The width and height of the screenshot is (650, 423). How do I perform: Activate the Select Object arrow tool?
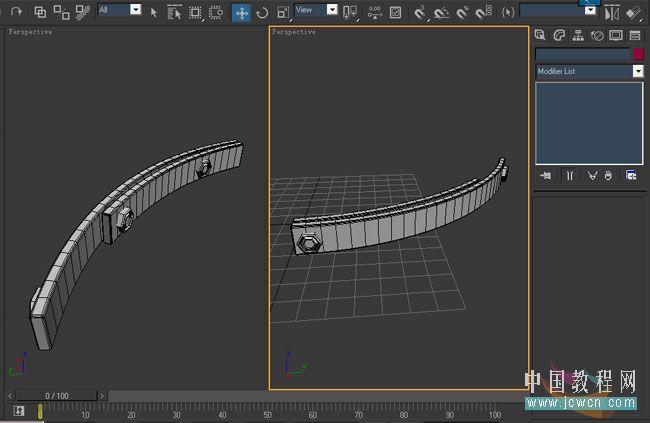point(154,12)
